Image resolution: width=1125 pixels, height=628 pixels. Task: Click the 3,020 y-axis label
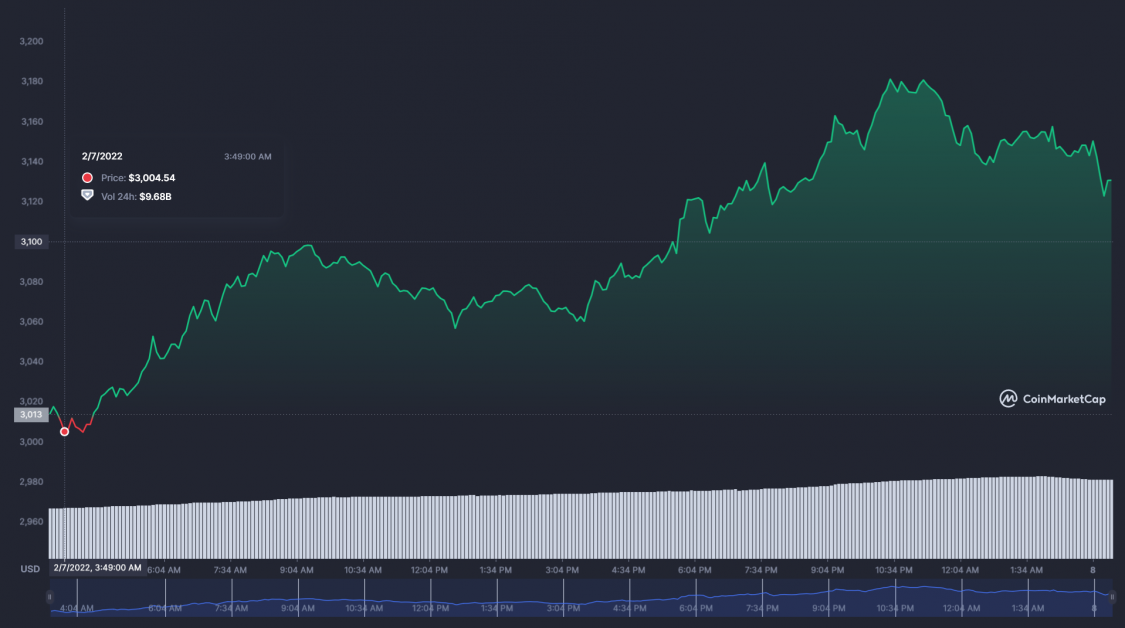(x=32, y=401)
